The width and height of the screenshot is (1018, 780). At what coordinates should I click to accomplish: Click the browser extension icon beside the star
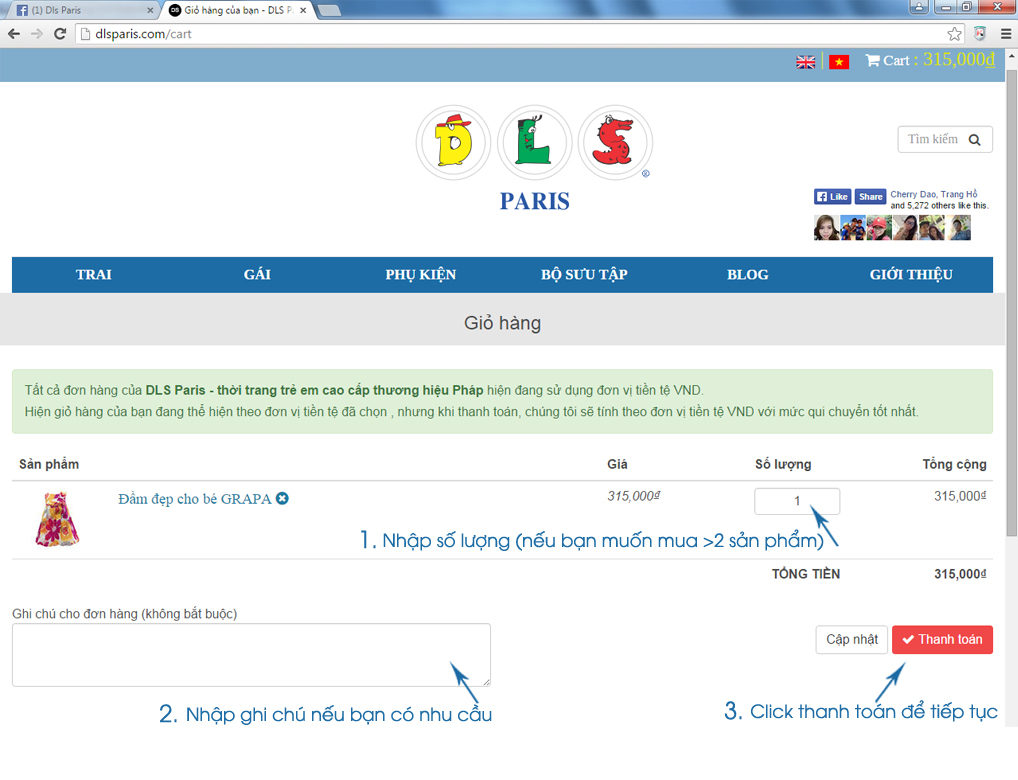point(980,34)
